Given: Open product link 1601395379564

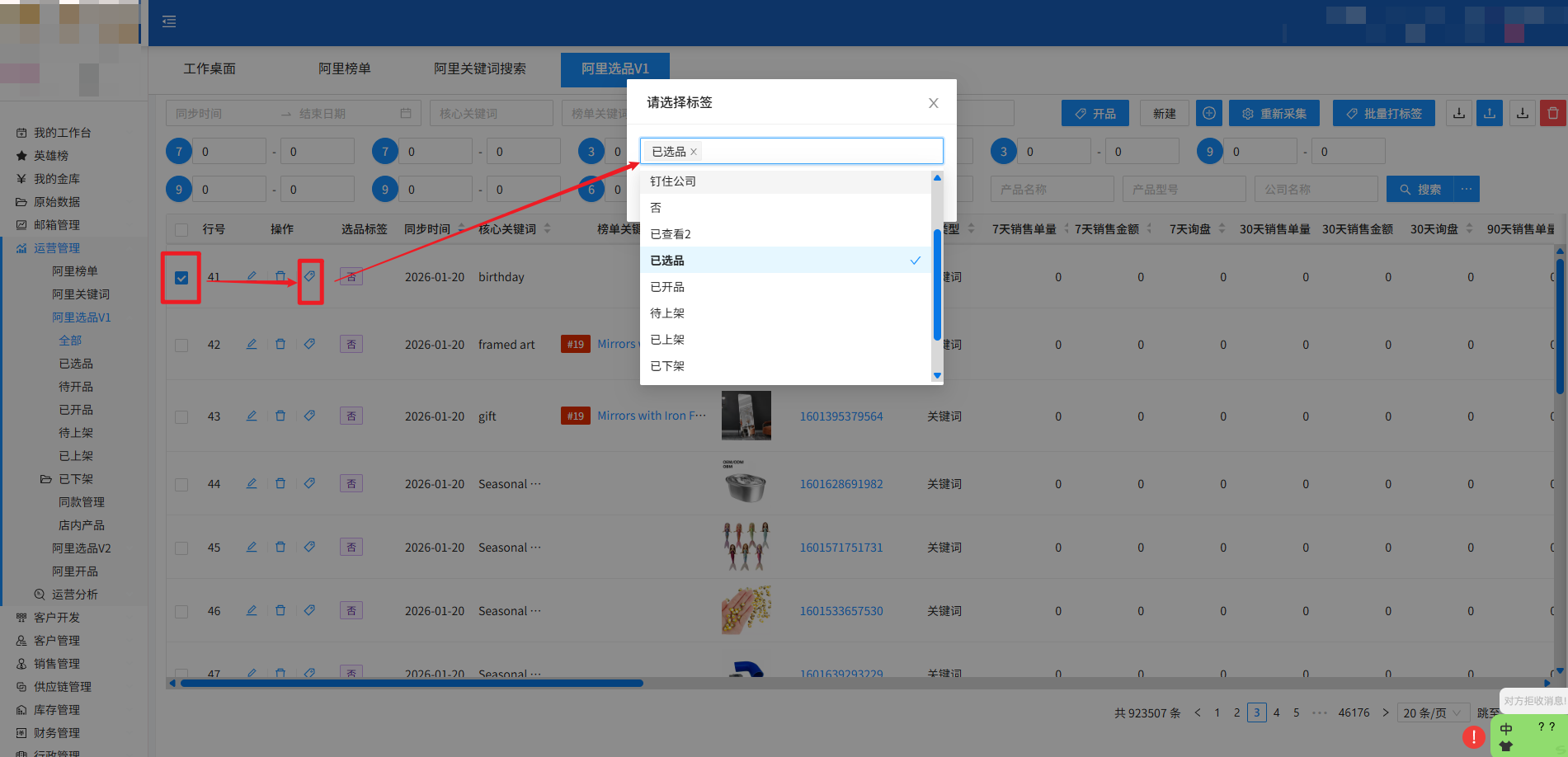Looking at the screenshot, I should pos(841,416).
